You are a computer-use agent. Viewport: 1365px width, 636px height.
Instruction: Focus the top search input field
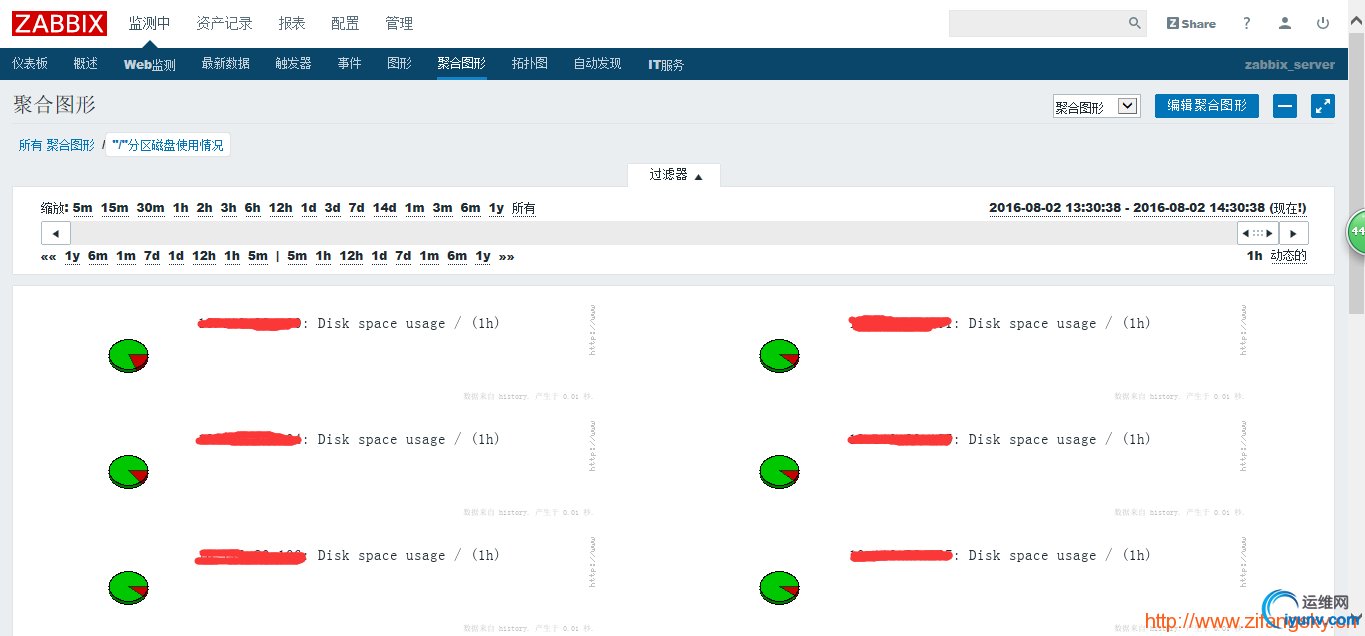1038,23
